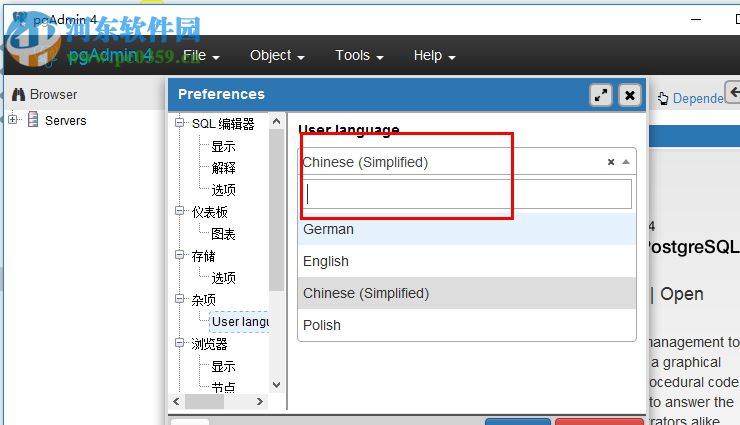Image resolution: width=740 pixels, height=425 pixels.
Task: Click the Browser panel title
Action: pyautogui.click(x=53, y=94)
